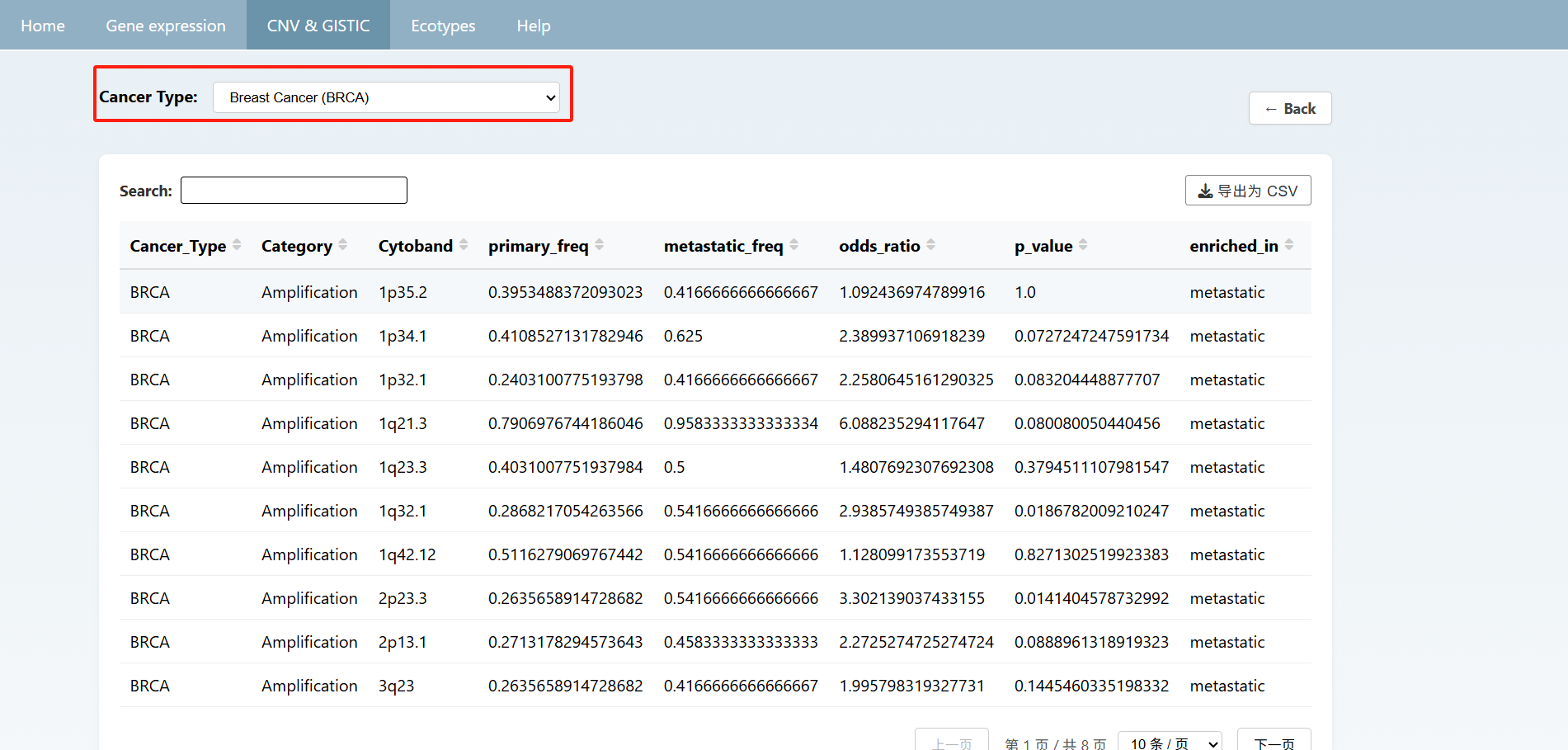
Task: Switch to the Gene expression tab
Action: coord(166,26)
